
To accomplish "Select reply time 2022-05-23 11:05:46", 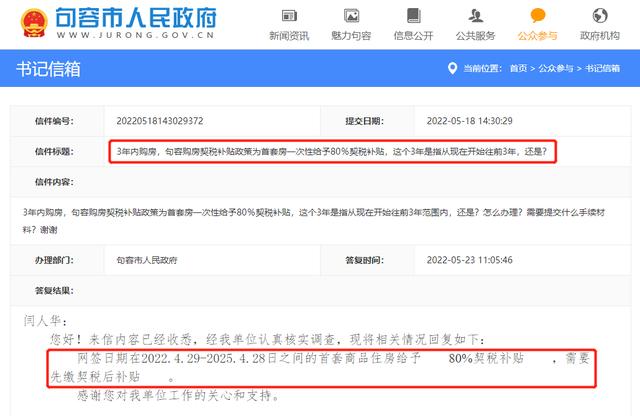I will tap(469, 260).
